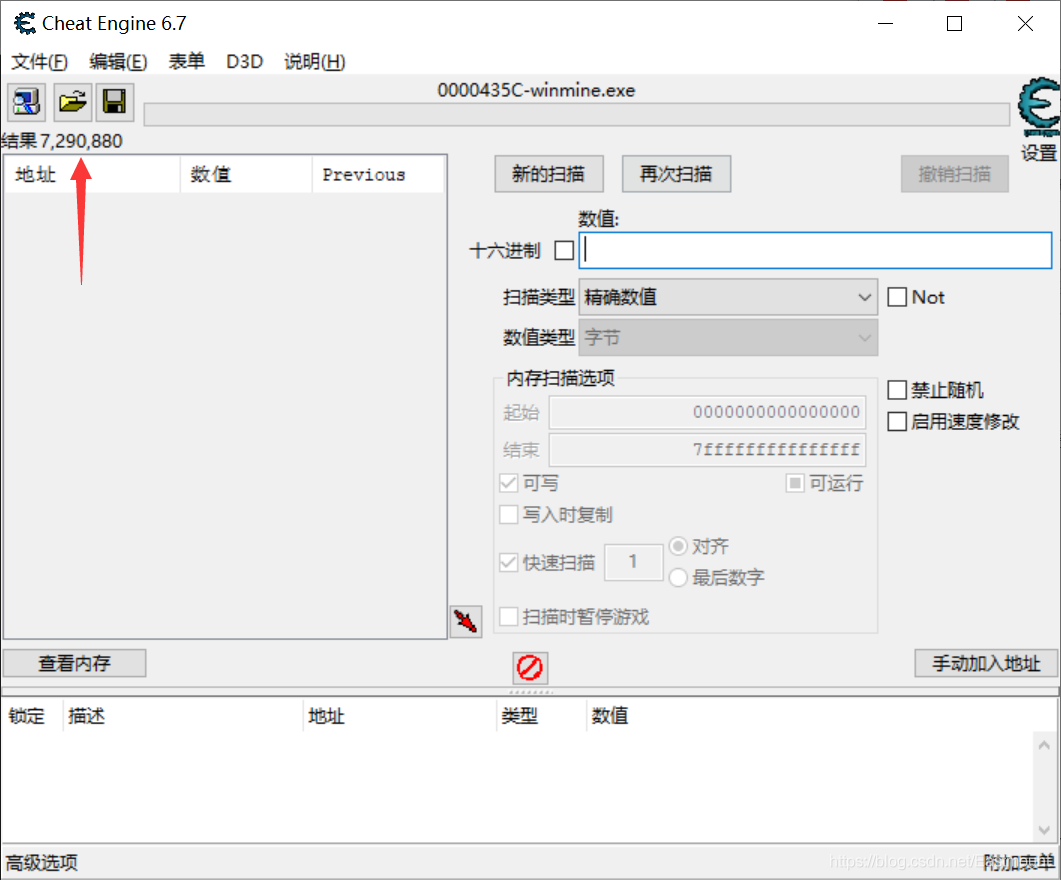Screen dimensions: 1061x880
Task: Click the red arrow add-to-address-list icon
Action: [466, 621]
